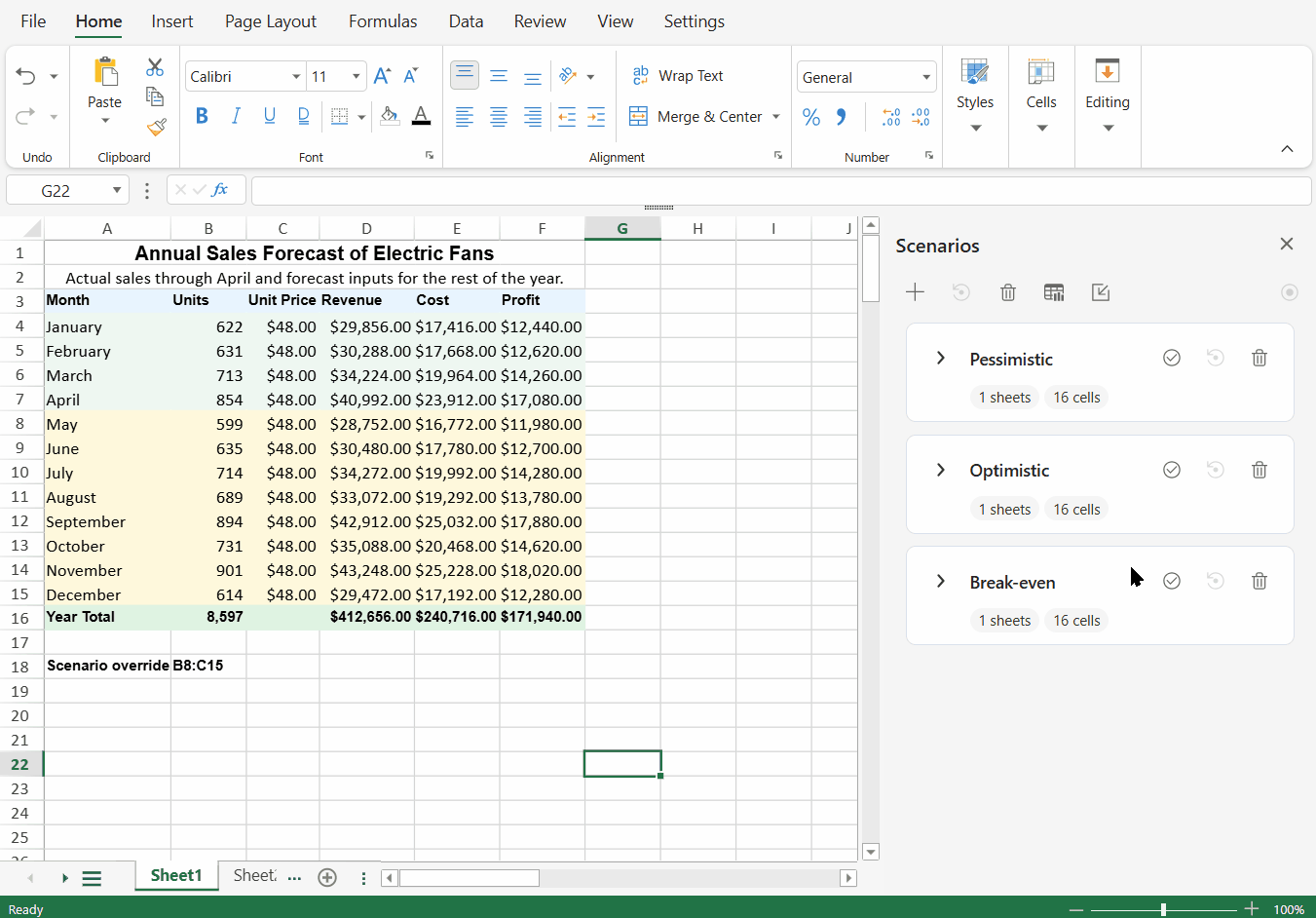Increase the cell indent
The image size is (1316, 918).
[x=596, y=117]
